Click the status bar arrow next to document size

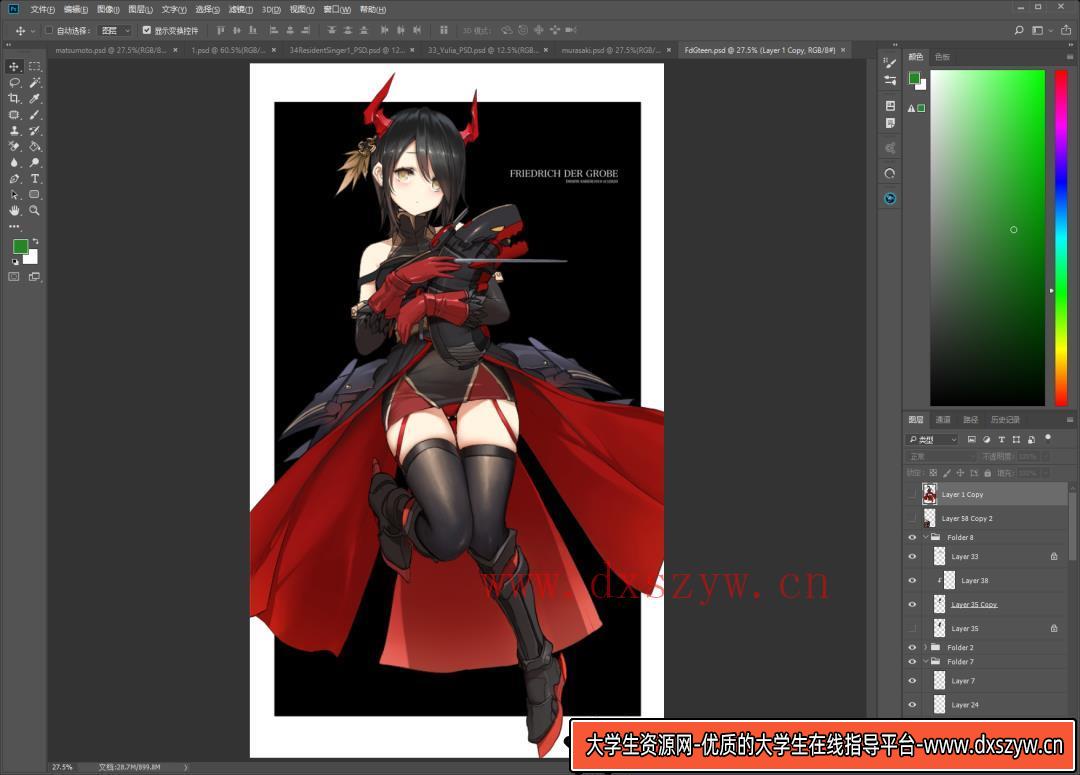click(x=185, y=767)
